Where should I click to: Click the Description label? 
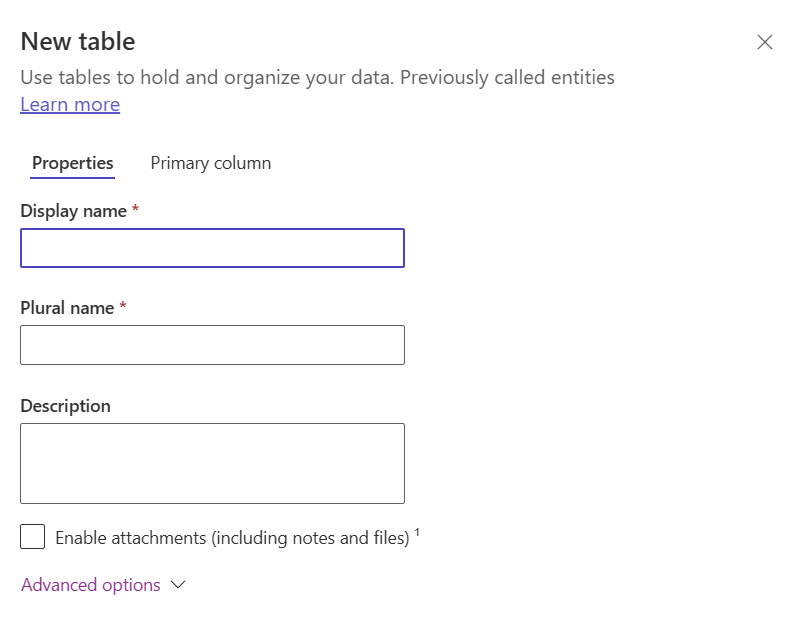66,406
